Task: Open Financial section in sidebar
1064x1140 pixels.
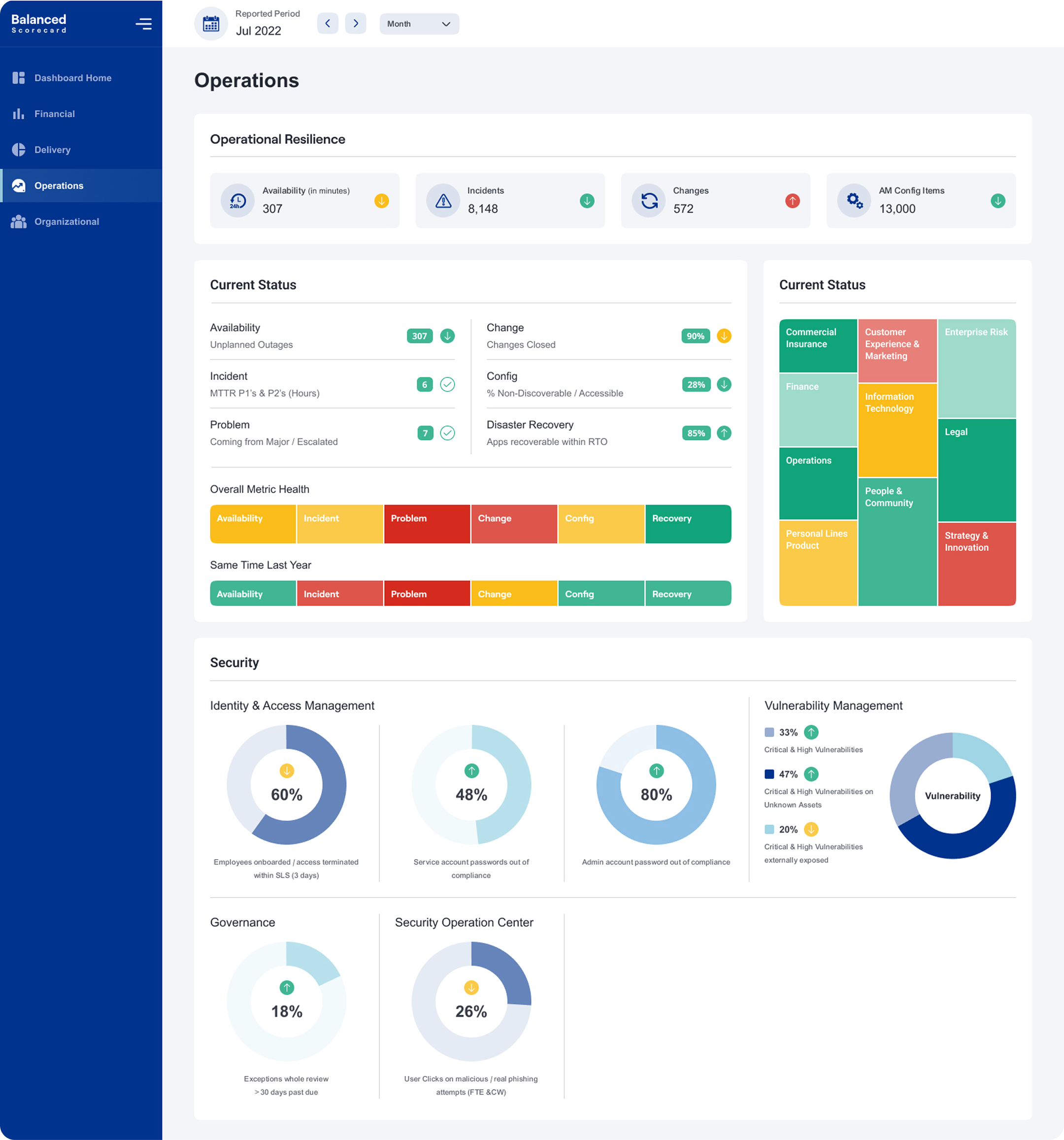Action: coord(81,113)
